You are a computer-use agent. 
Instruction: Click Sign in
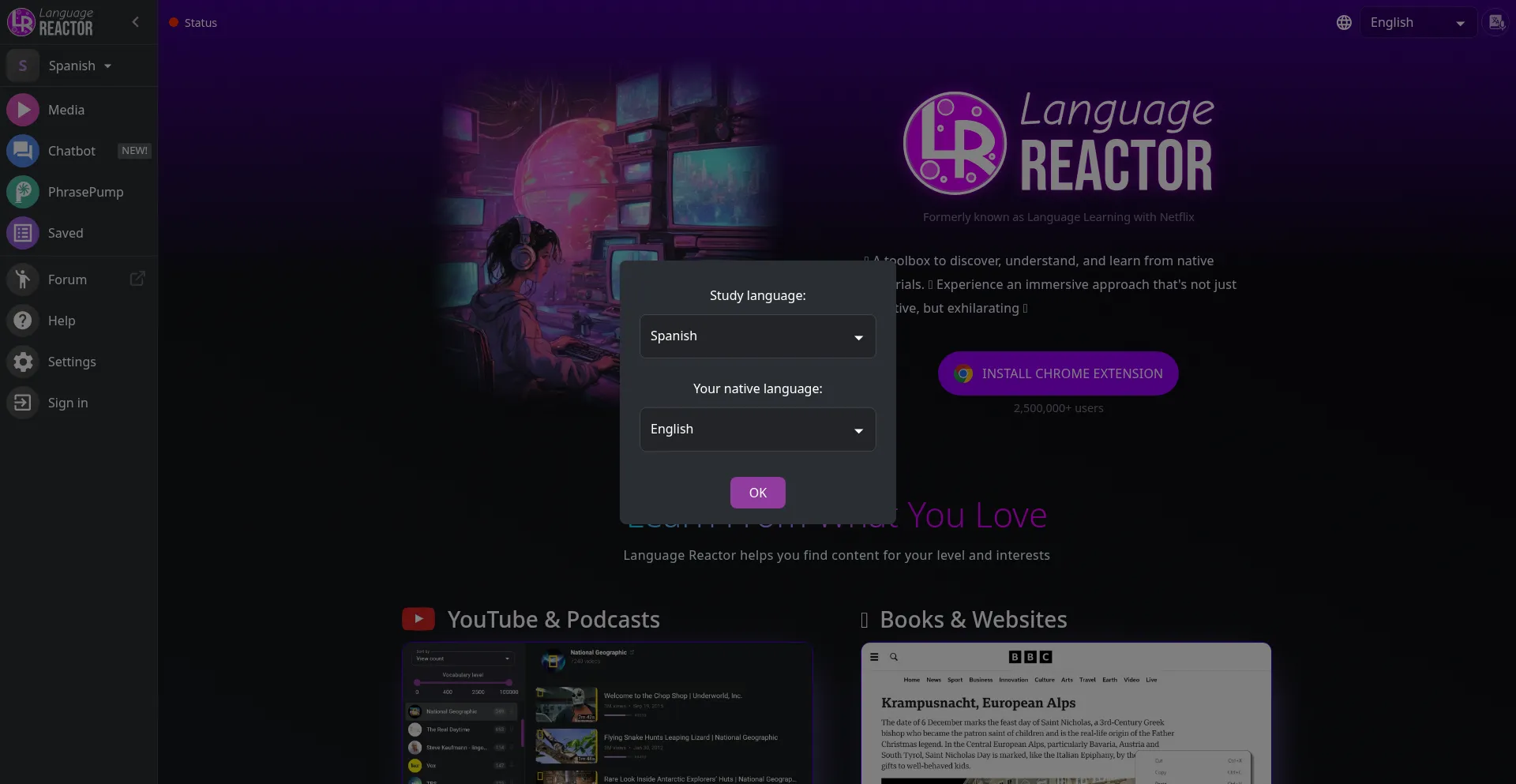coord(79,403)
